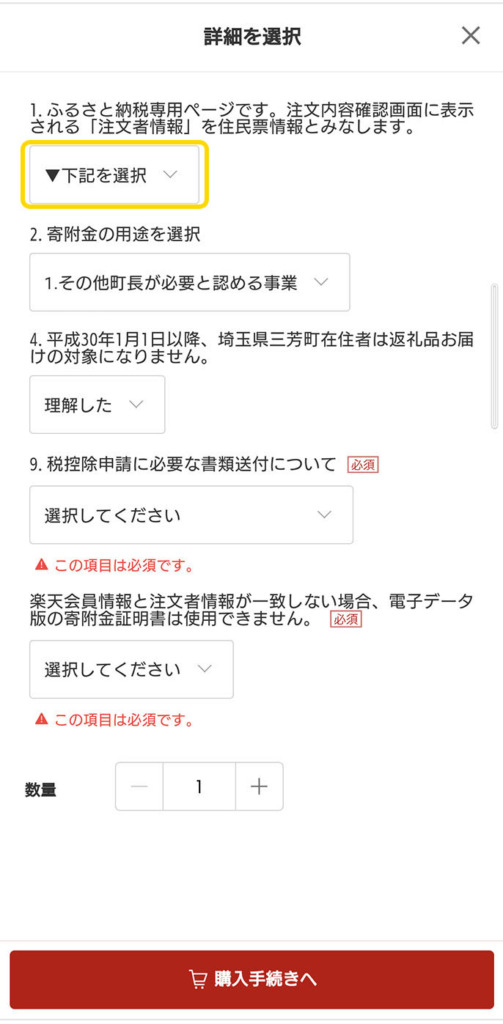Open the 寄附金証明書 選択してください dropdown
Image resolution: width=503 pixels, height=1024 pixels.
(x=131, y=669)
